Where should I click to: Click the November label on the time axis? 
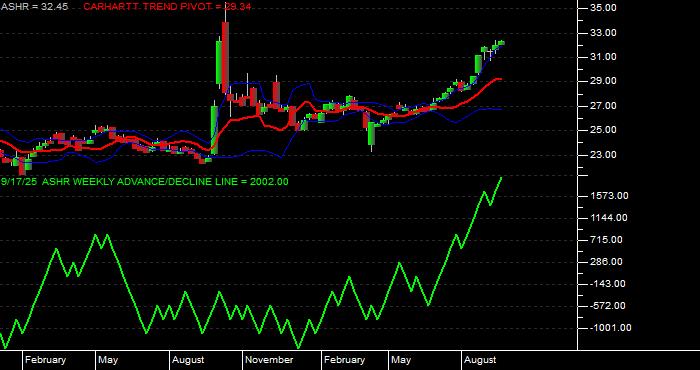pyautogui.click(x=270, y=360)
